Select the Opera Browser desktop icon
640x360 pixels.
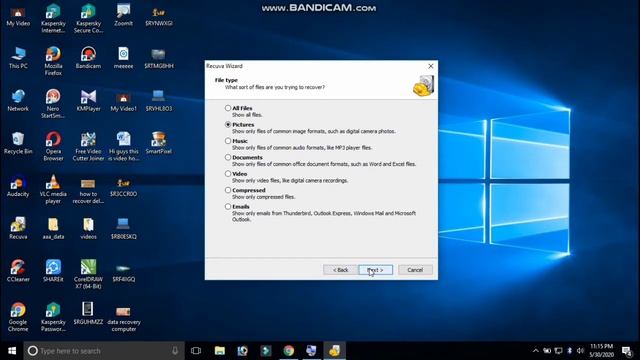(53, 147)
